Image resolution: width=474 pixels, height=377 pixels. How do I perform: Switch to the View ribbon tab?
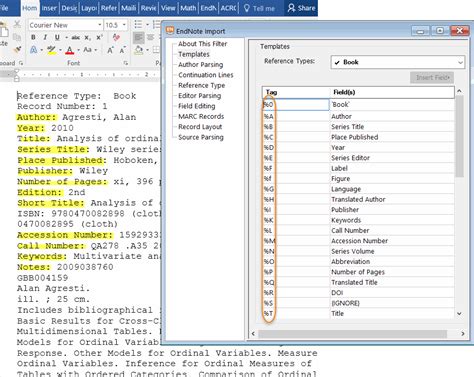point(168,8)
